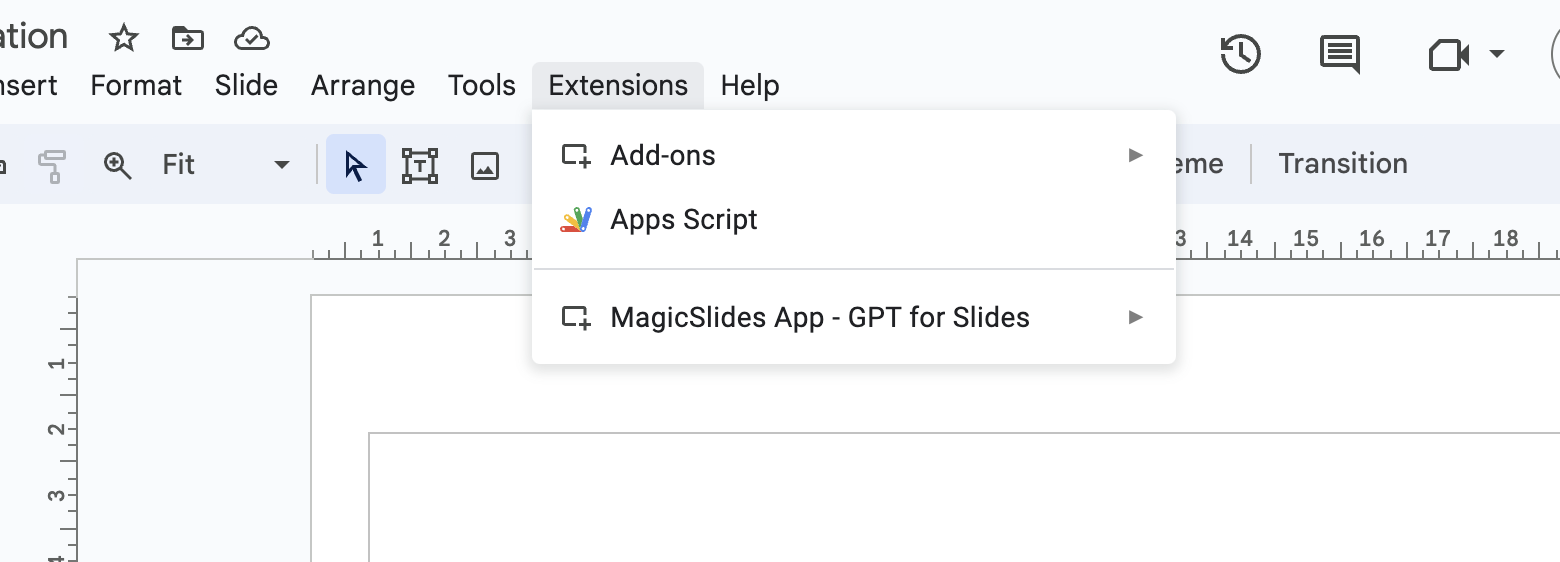Open version history clock icon

(x=1240, y=54)
